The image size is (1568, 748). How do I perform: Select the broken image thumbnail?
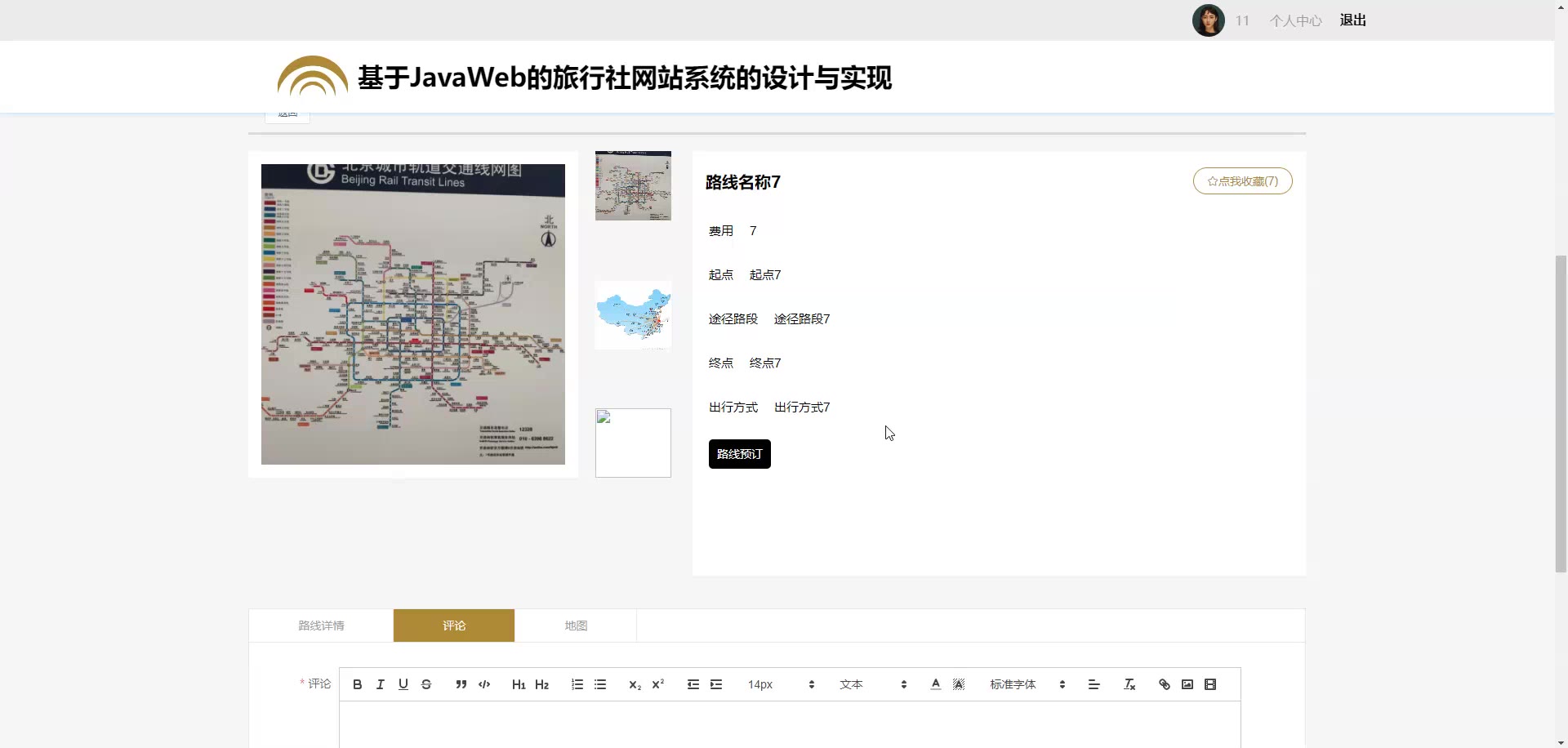point(633,443)
